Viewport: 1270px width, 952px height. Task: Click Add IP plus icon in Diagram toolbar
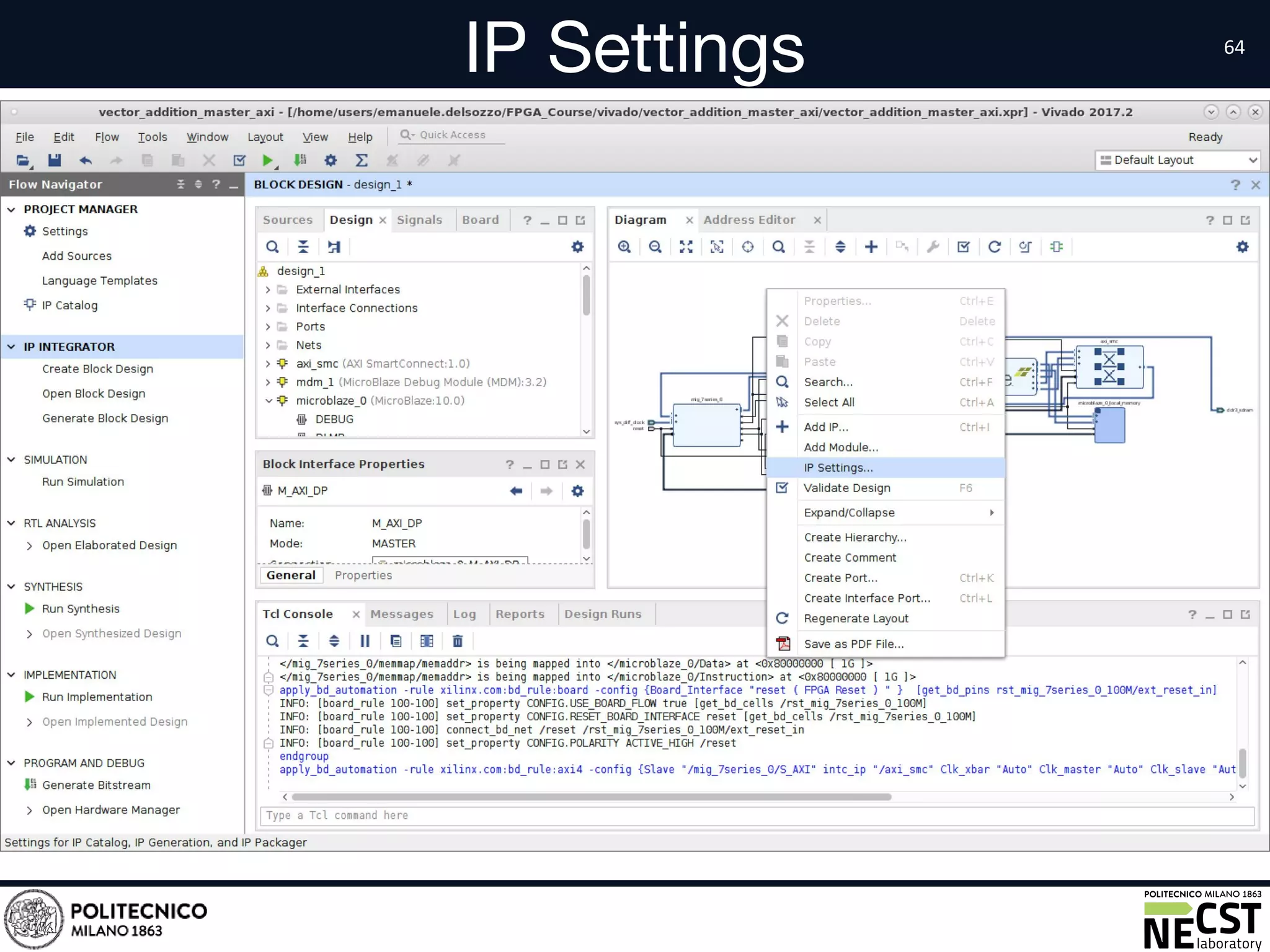[871, 247]
